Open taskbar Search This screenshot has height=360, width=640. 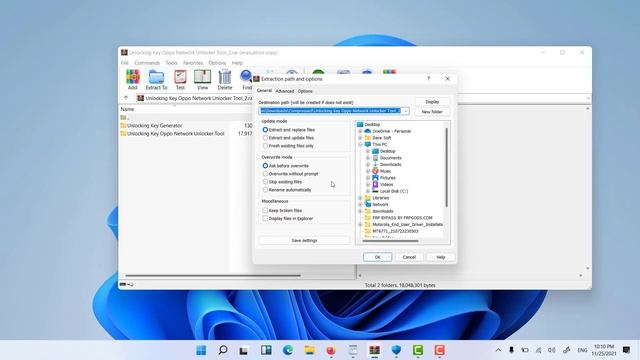click(223, 350)
